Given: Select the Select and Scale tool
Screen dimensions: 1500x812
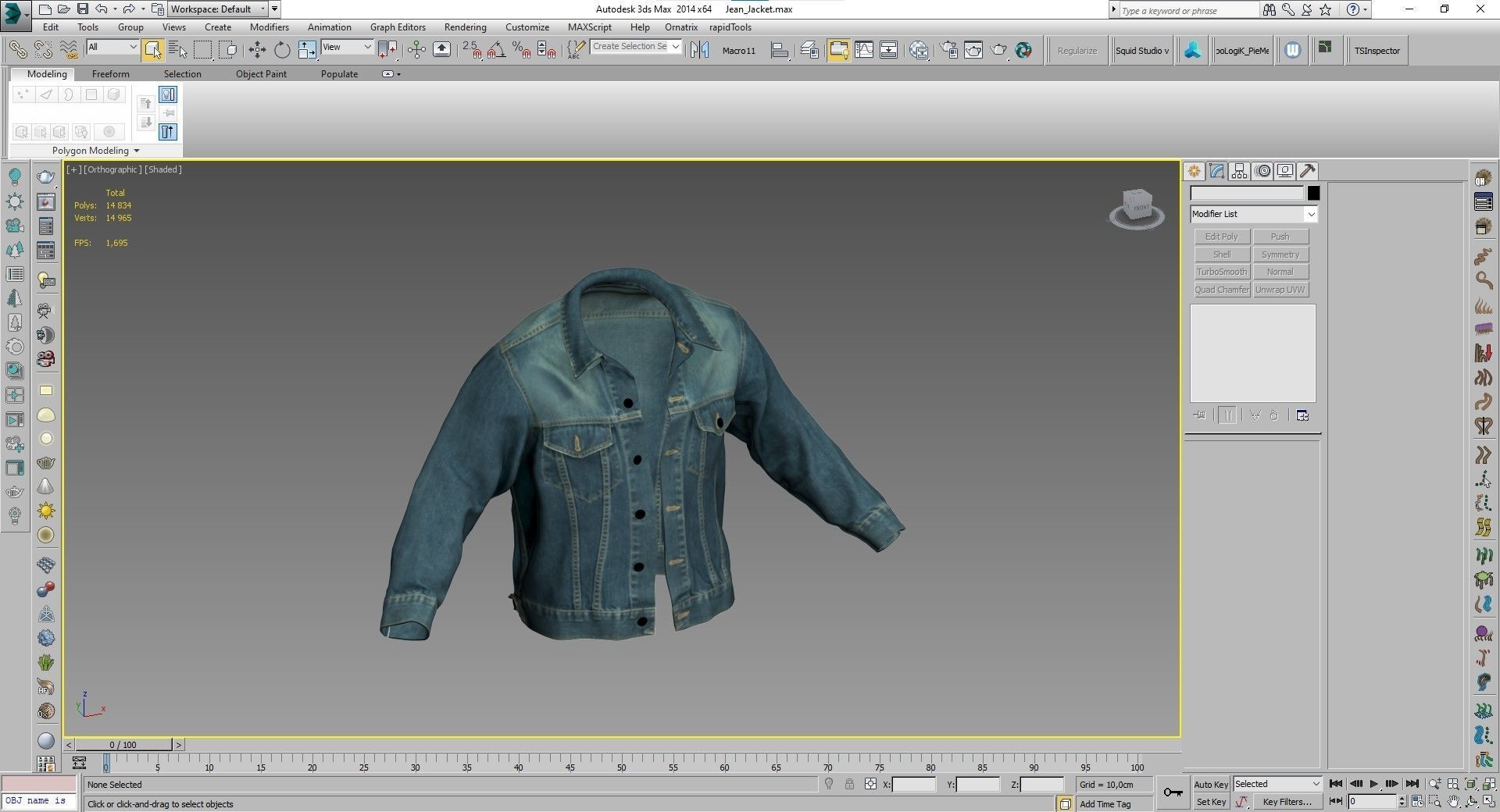Looking at the screenshot, I should pos(307,51).
